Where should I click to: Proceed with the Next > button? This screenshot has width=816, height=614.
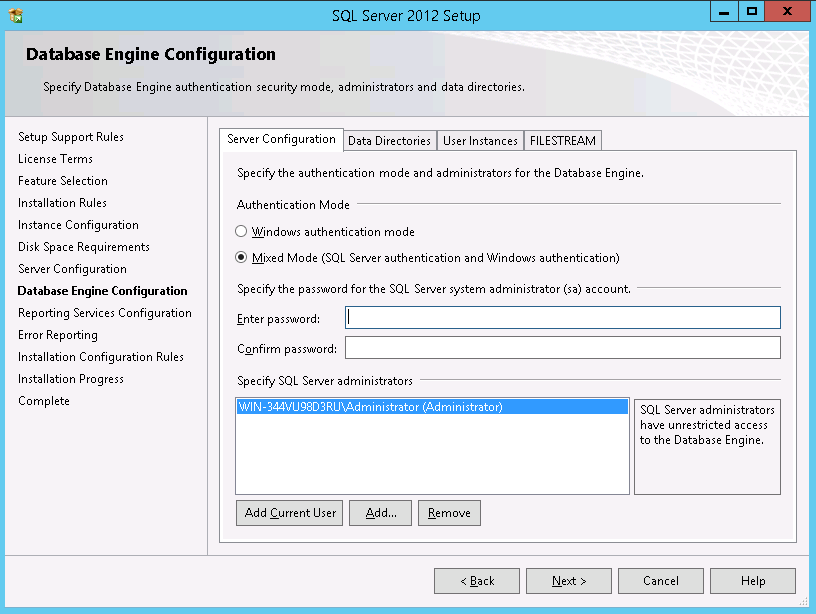pyautogui.click(x=569, y=581)
